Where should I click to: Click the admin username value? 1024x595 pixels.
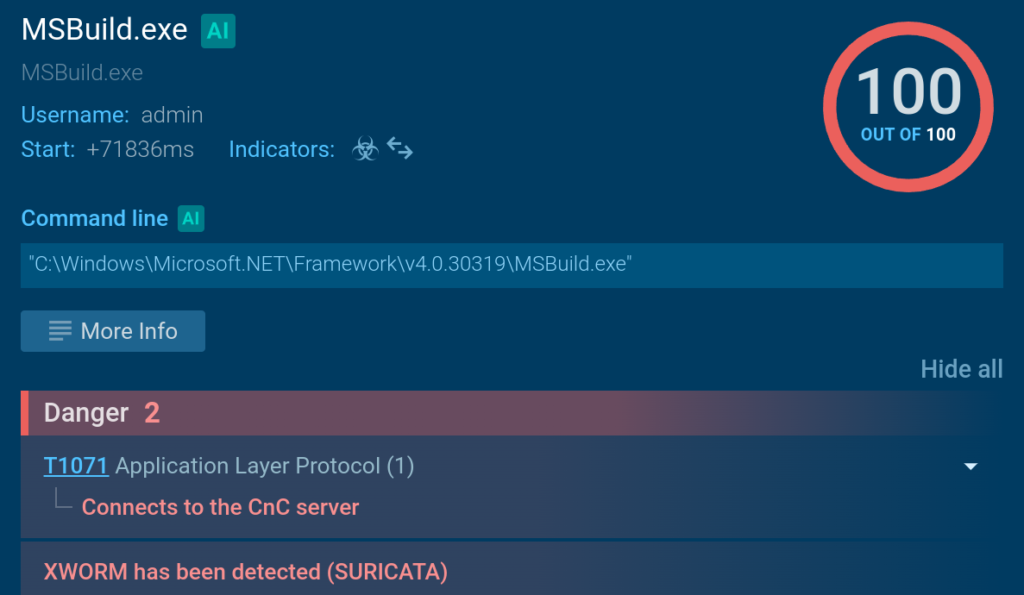click(x=172, y=115)
